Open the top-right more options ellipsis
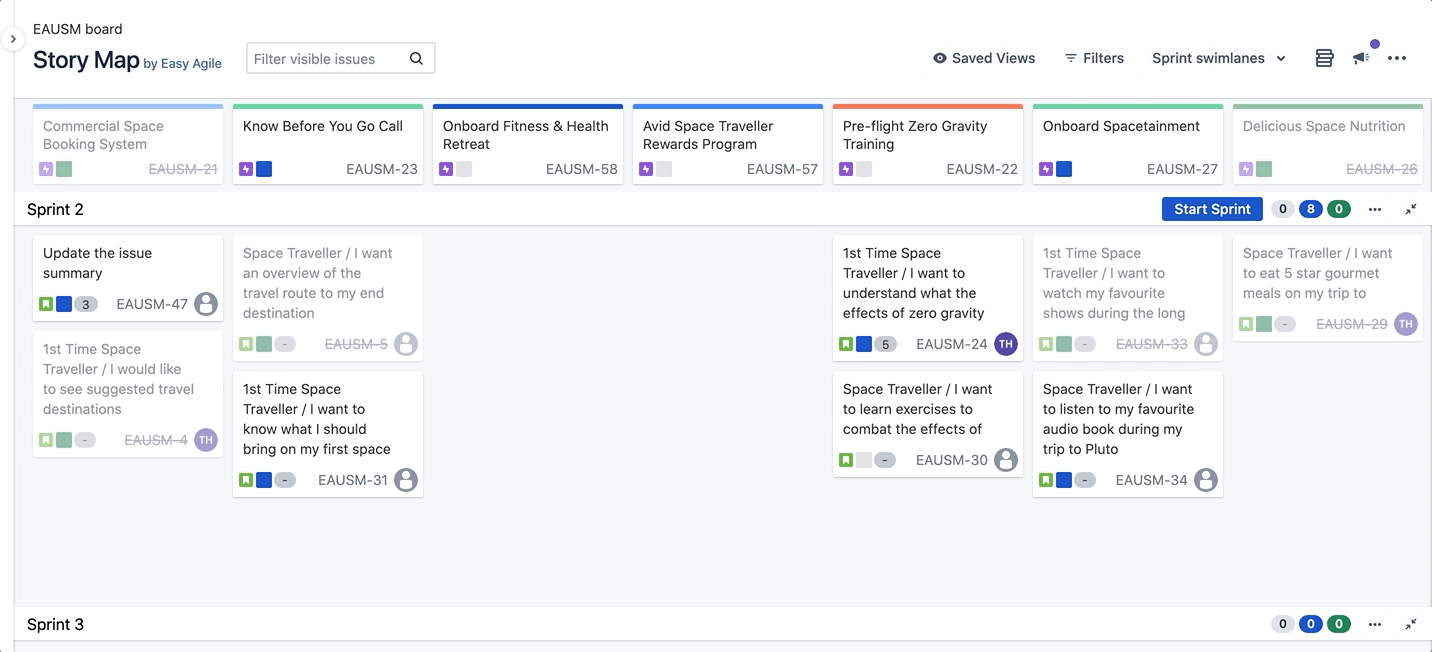The width and height of the screenshot is (1432, 652). 1397,58
